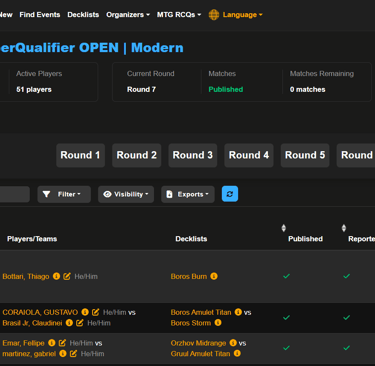The width and height of the screenshot is (375, 366).
Task: Open the Language dropdown
Action: [x=242, y=15]
